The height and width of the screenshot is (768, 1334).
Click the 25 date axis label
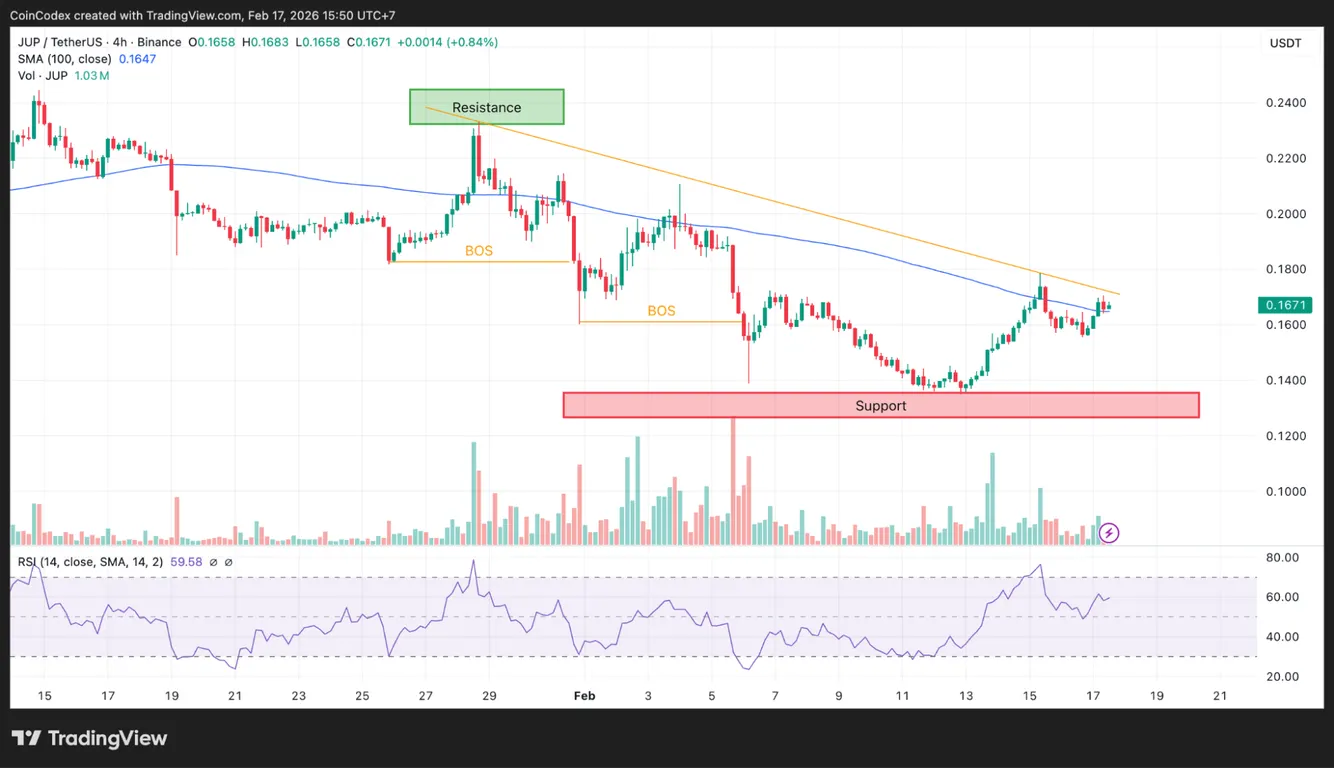[362, 696]
